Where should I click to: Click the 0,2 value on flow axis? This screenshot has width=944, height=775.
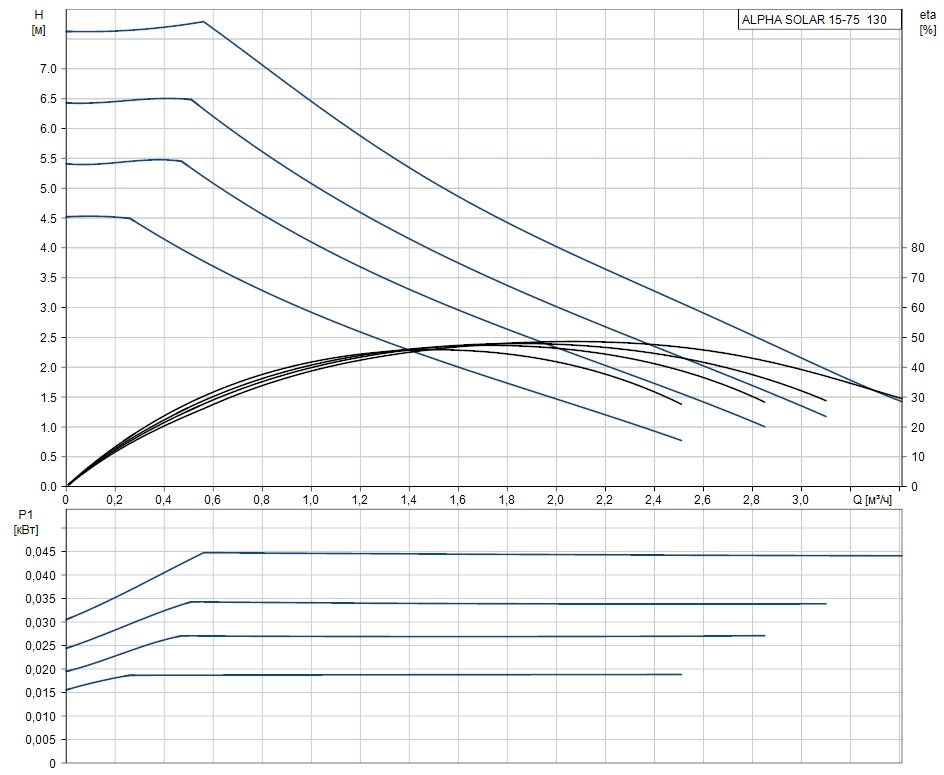[x=114, y=498]
